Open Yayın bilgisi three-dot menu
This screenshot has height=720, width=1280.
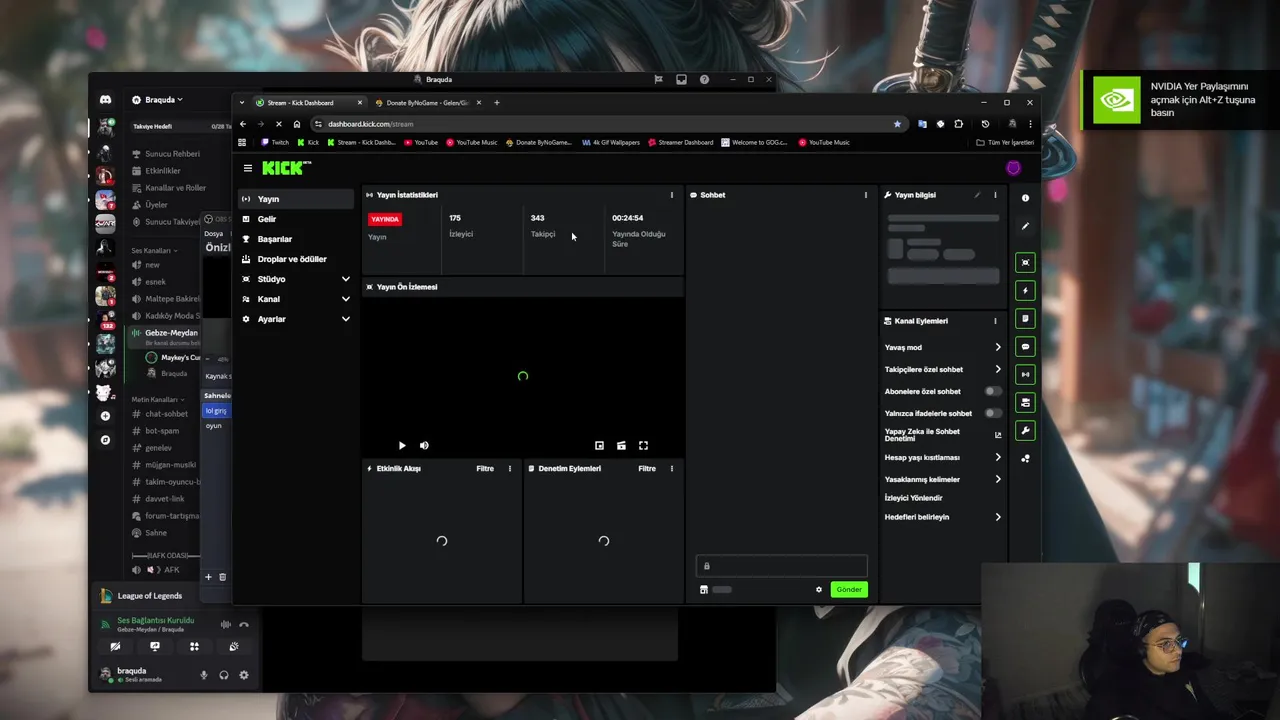click(995, 195)
